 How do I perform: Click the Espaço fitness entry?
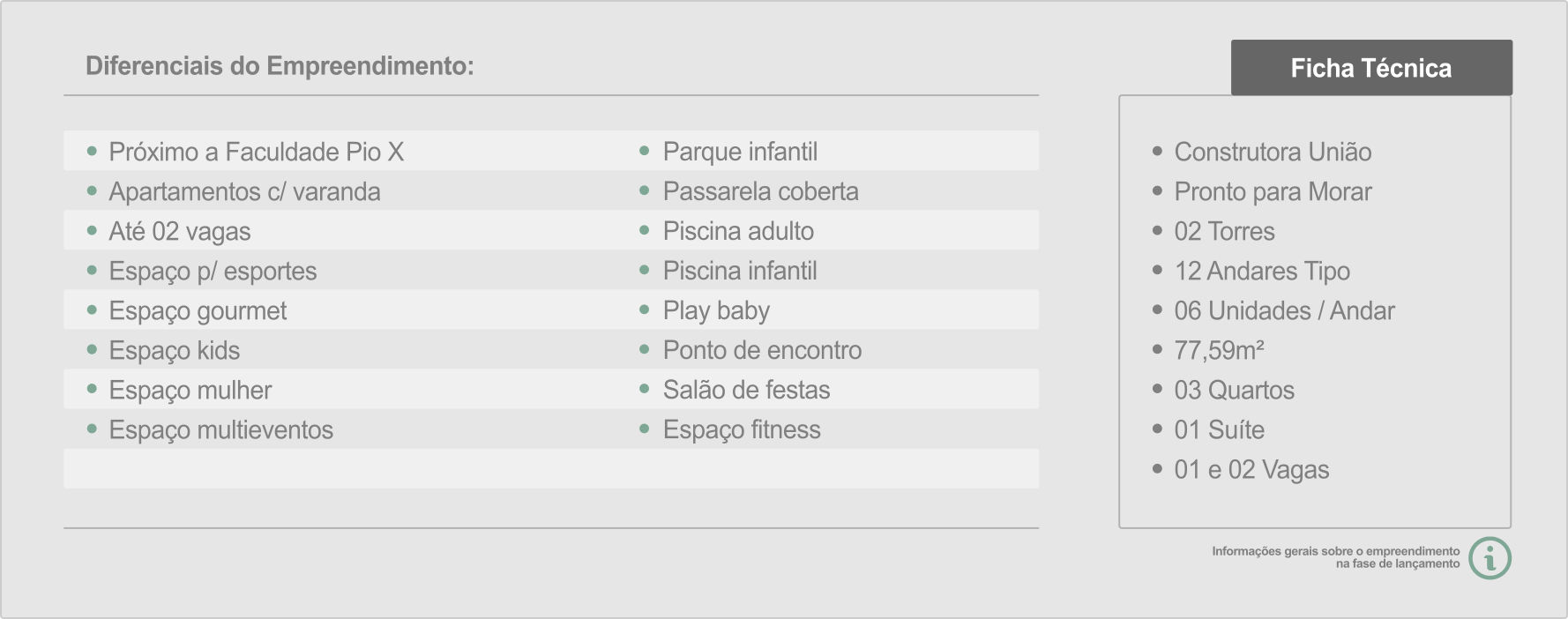coord(742,429)
